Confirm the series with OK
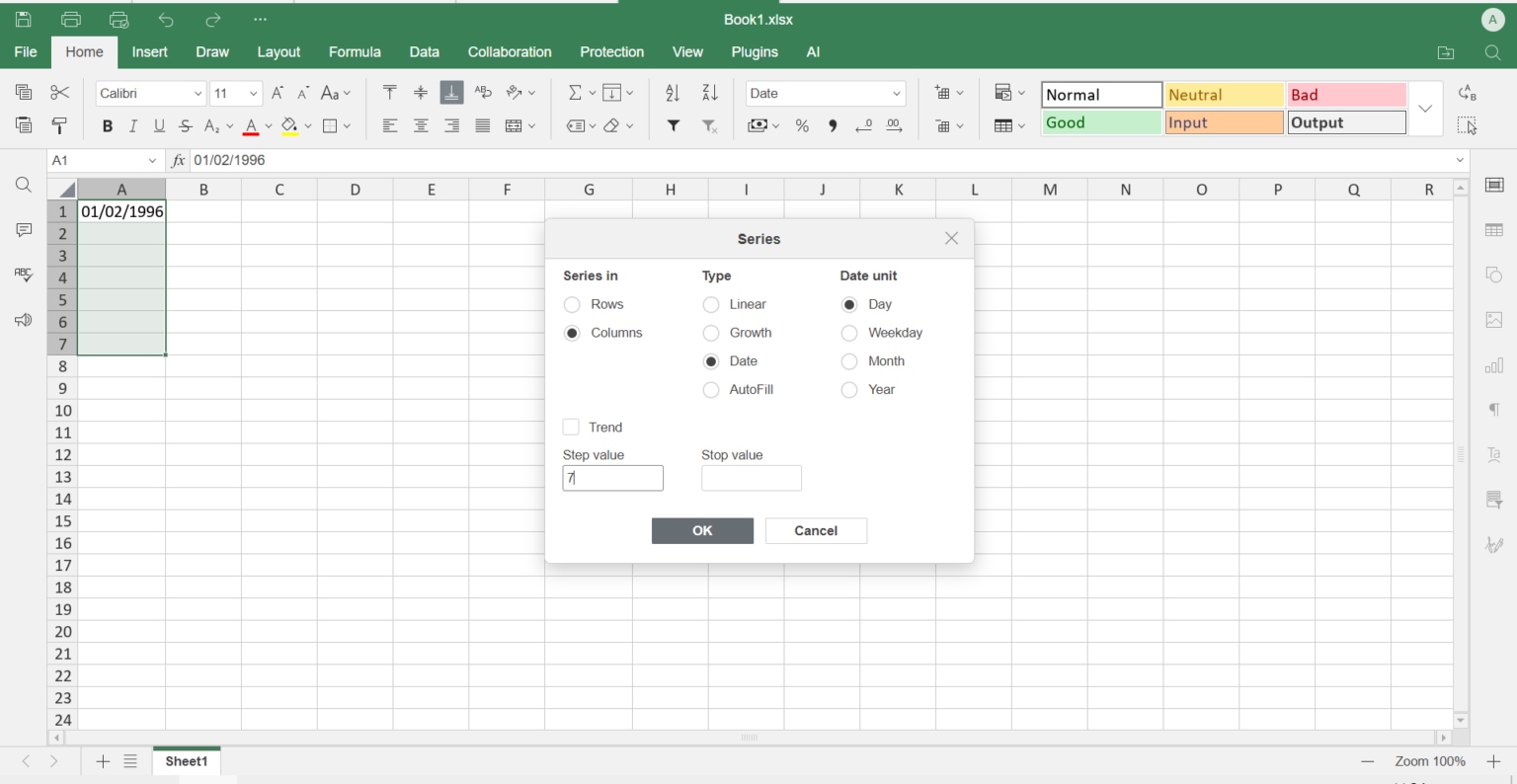Screen dimensions: 1517x784 point(702,530)
